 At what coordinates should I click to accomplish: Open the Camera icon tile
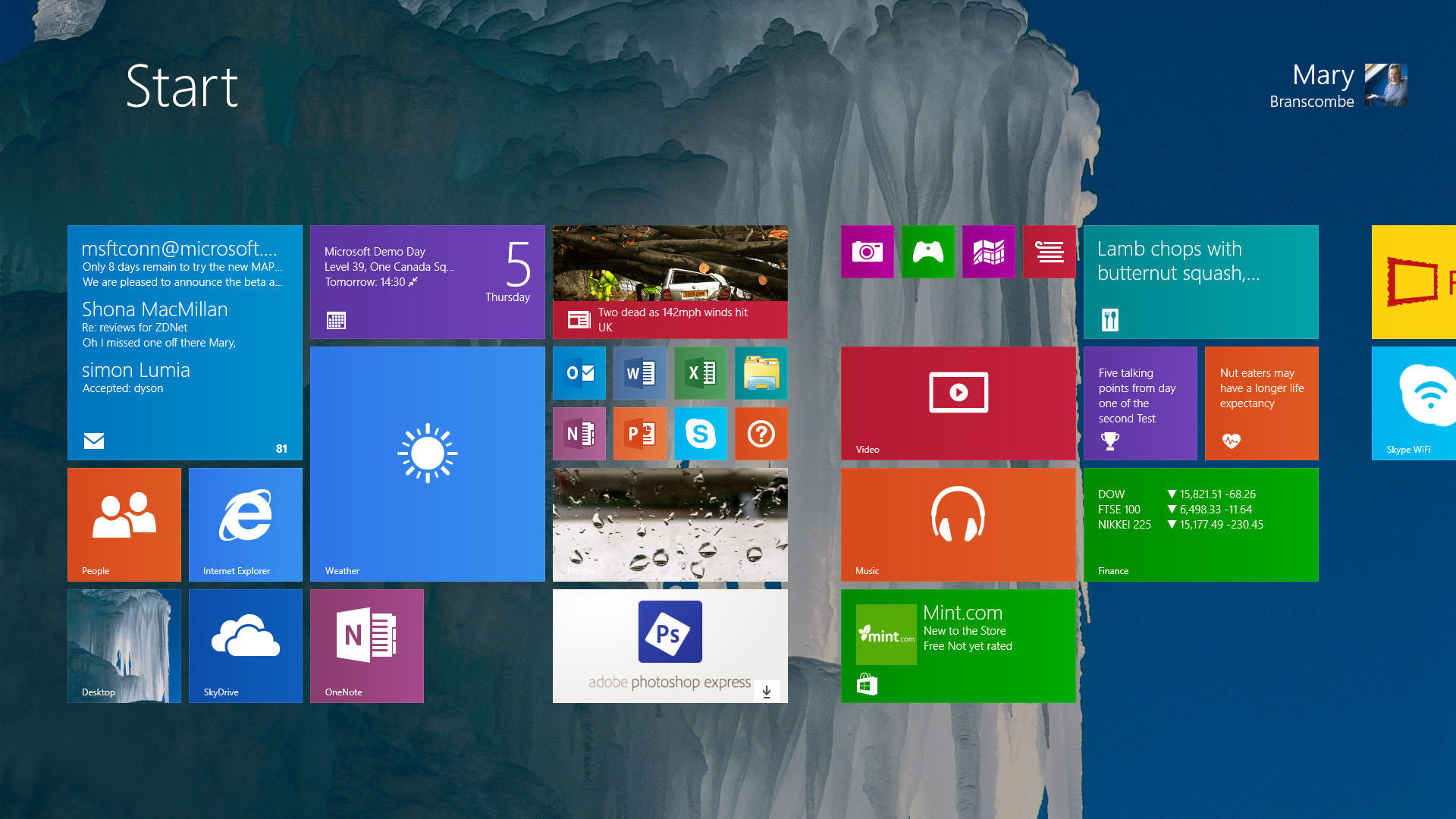click(x=867, y=252)
